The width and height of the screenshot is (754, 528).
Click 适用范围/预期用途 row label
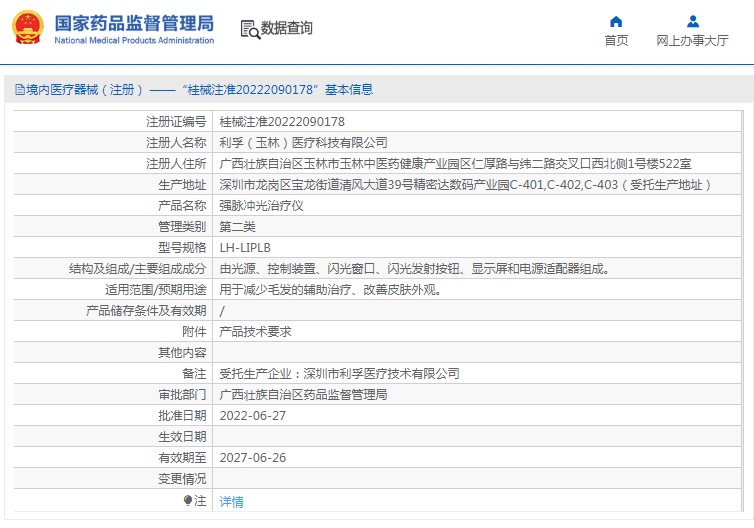tap(156, 290)
